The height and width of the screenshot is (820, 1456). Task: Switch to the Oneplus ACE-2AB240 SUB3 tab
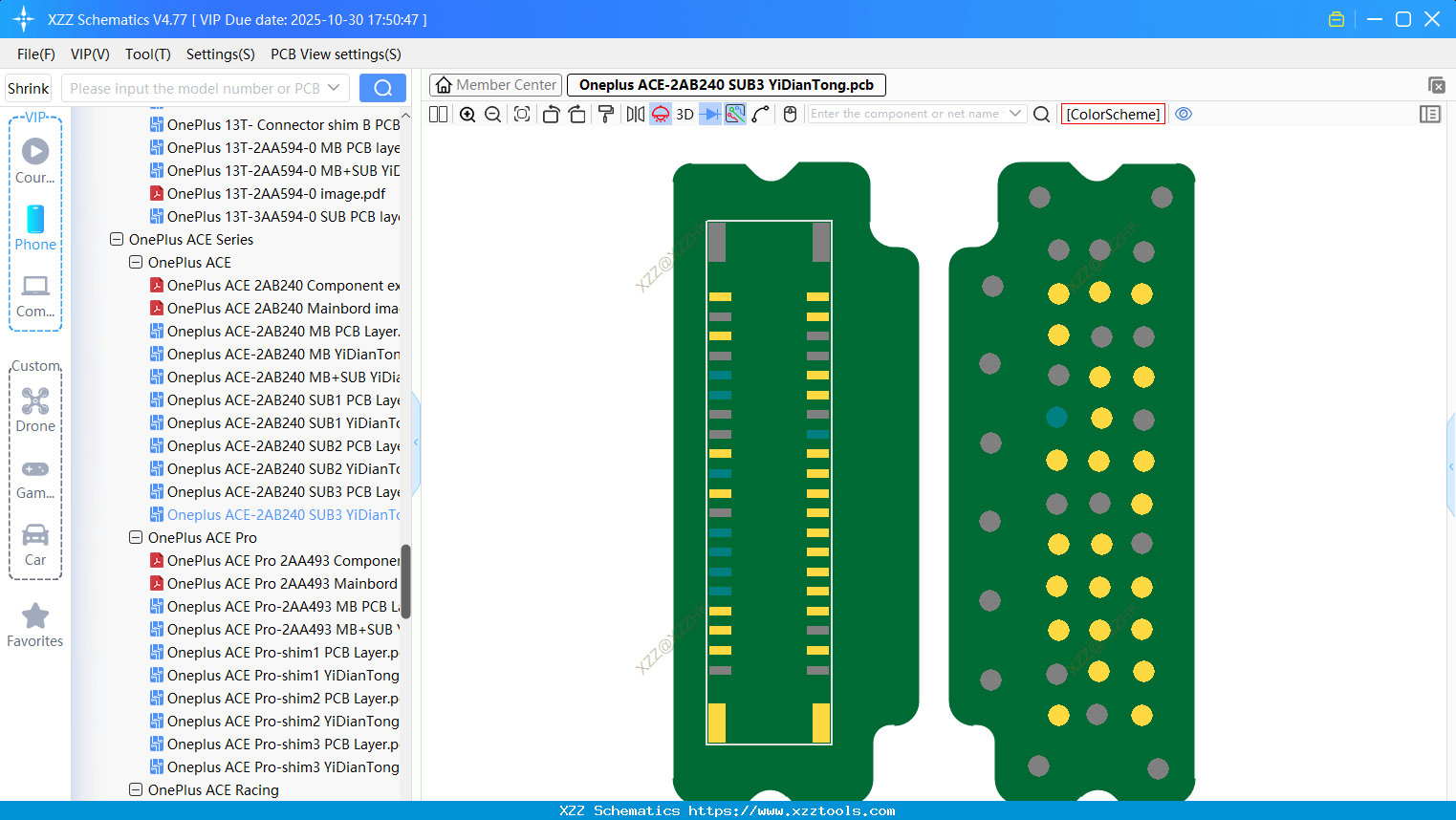pyautogui.click(x=727, y=84)
